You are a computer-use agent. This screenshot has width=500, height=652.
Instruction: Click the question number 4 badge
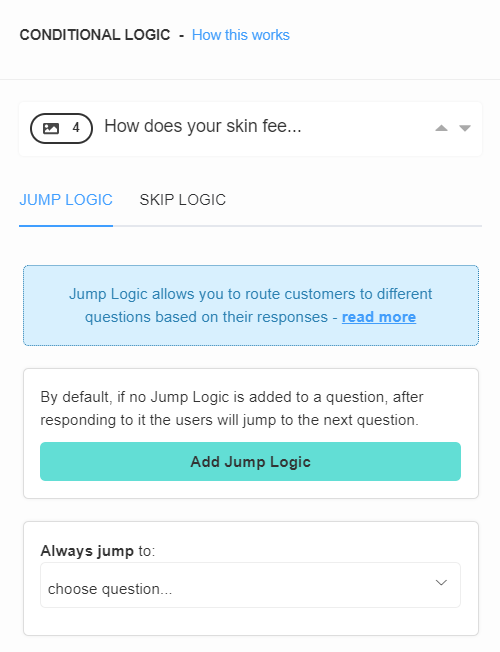pos(61,128)
